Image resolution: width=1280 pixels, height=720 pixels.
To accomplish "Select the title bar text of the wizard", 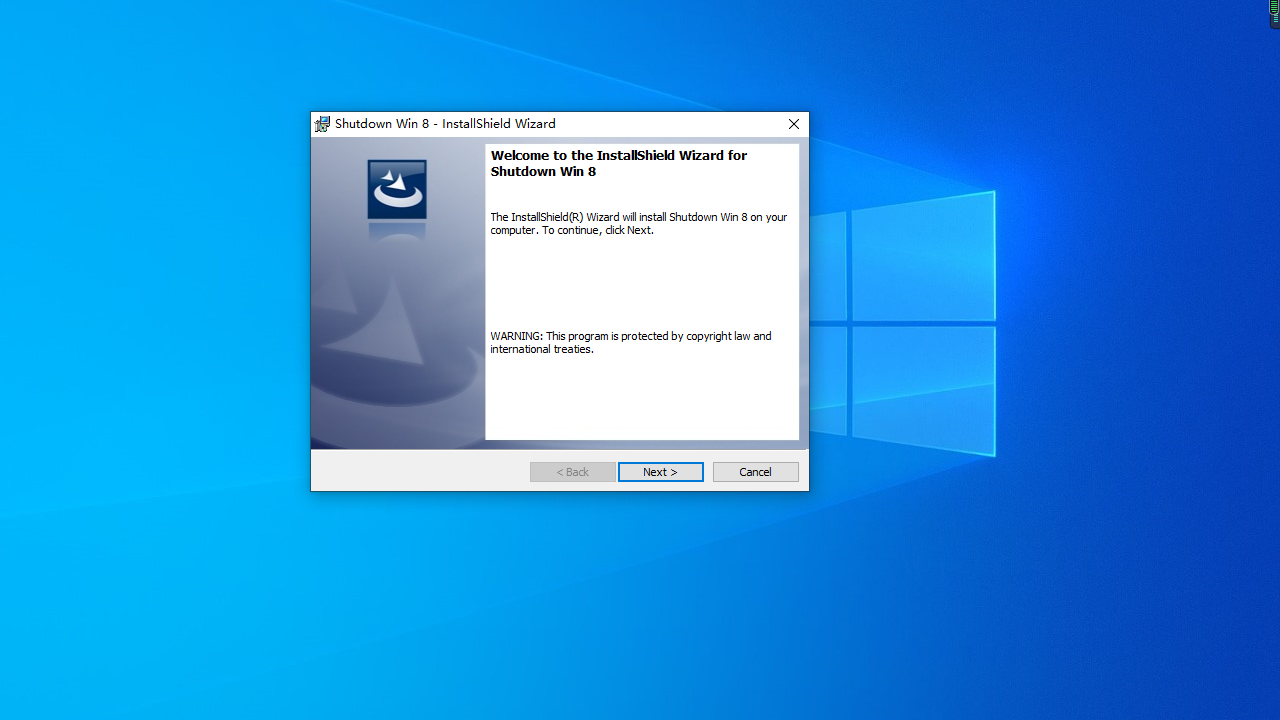I will click(444, 123).
